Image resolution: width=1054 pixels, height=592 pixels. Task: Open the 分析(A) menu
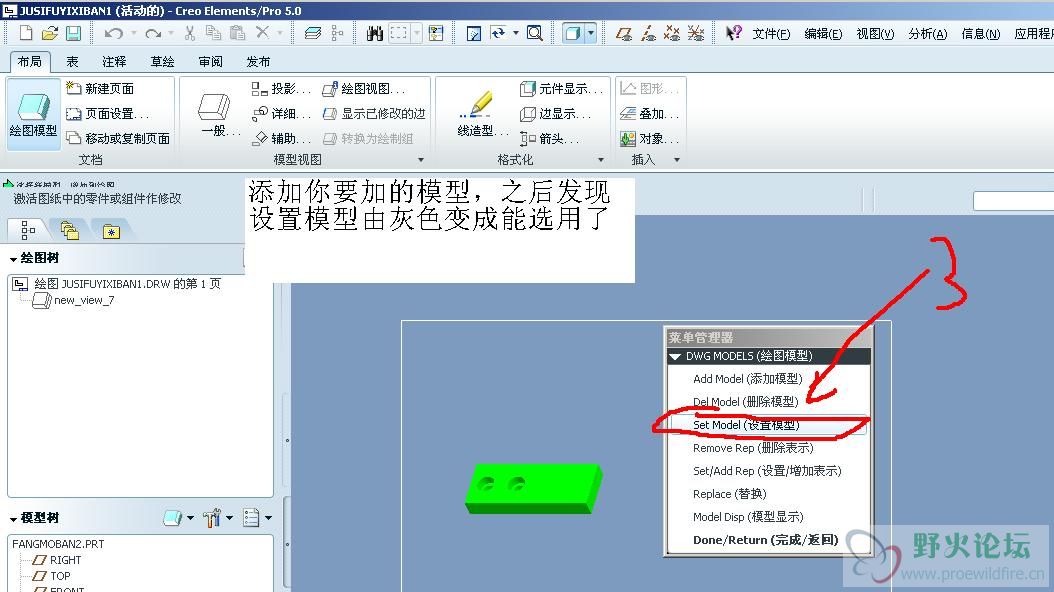(x=928, y=34)
